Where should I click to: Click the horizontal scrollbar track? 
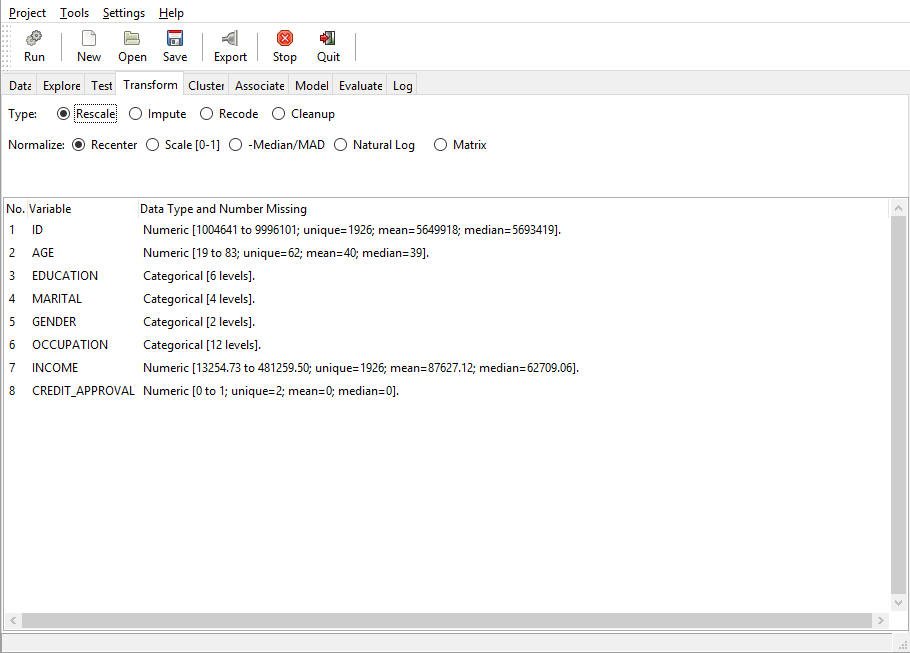pyautogui.click(x=447, y=620)
